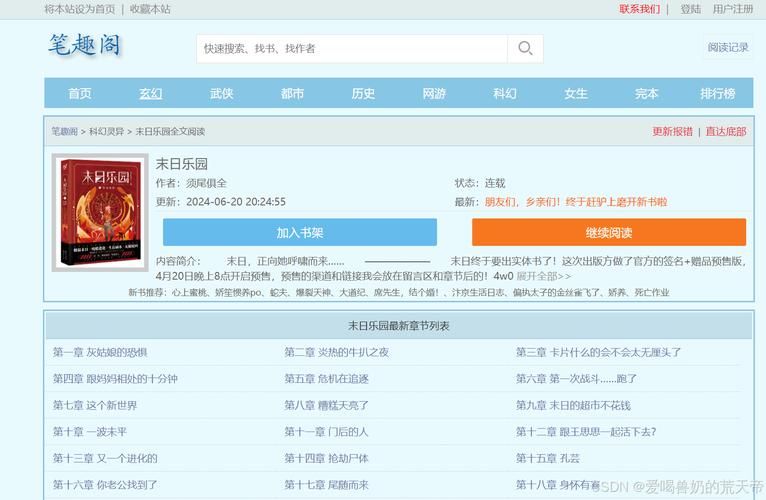Image resolution: width=766 pixels, height=500 pixels.
Task: Open the 末日乐园 book cover thumbnail
Action: [100, 213]
